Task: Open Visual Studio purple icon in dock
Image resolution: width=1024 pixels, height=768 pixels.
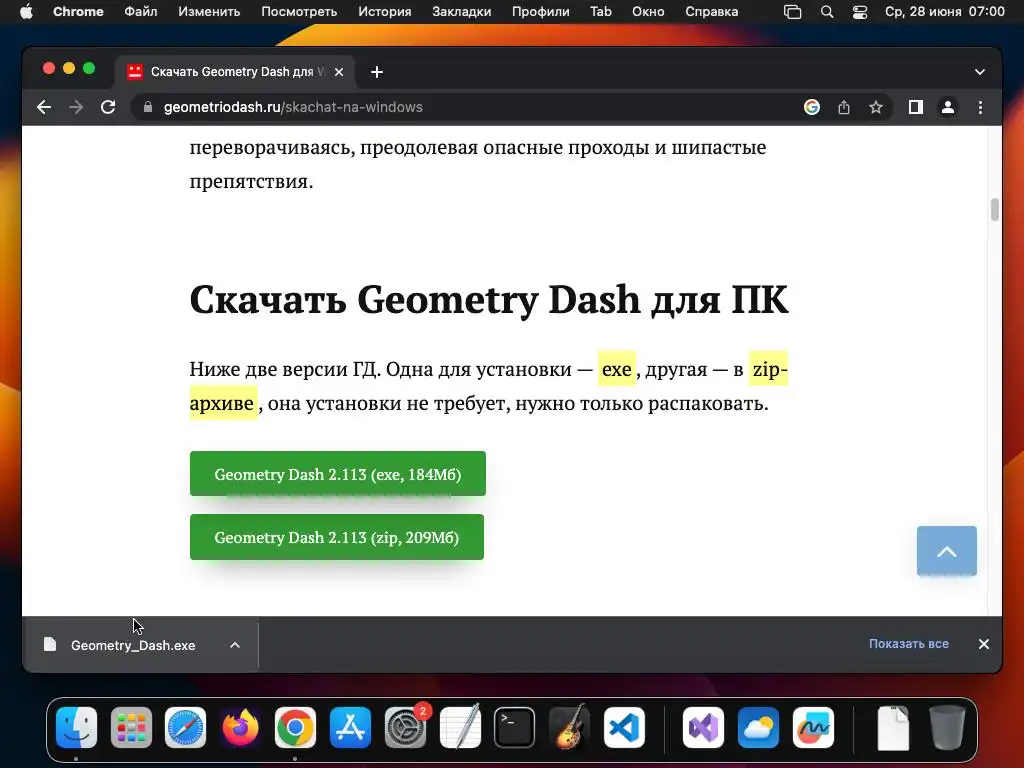Action: (x=703, y=727)
